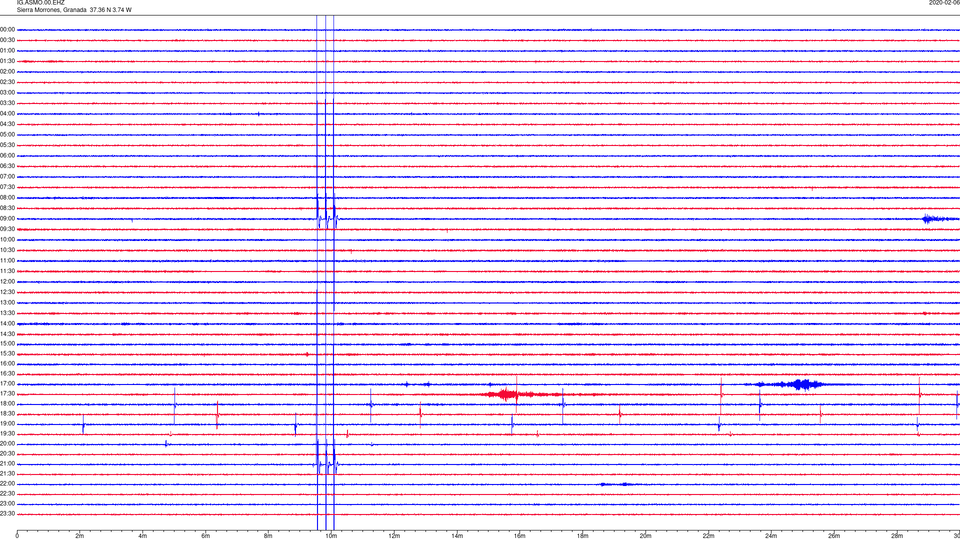The width and height of the screenshot is (960, 540).
Task: Select the 20:00 time label
Action: 7,444
